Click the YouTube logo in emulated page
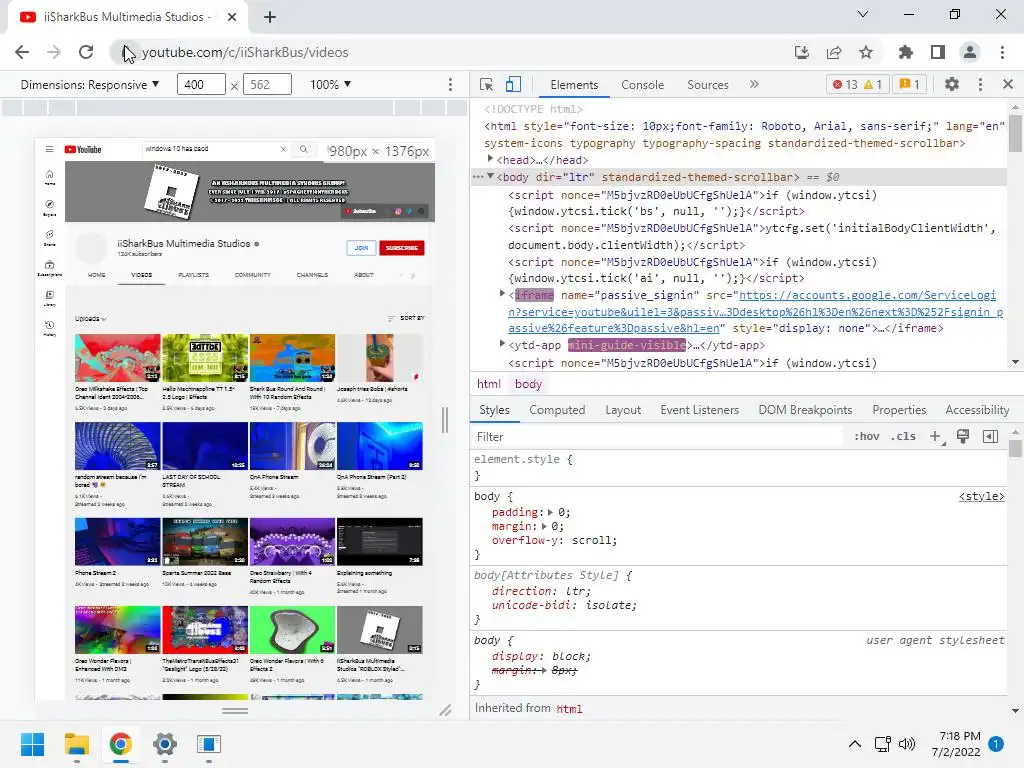Viewport: 1024px width, 768px height. pyautogui.click(x=82, y=149)
